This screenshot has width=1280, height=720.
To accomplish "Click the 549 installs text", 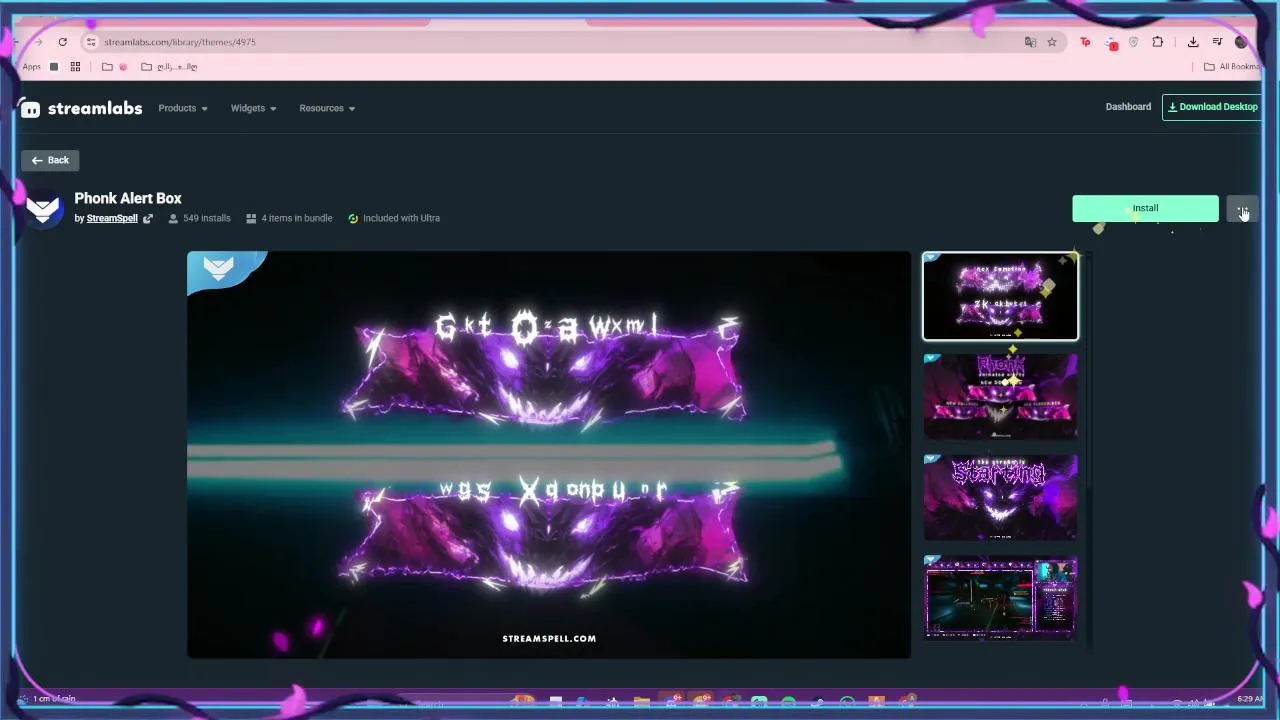I will coord(207,218).
